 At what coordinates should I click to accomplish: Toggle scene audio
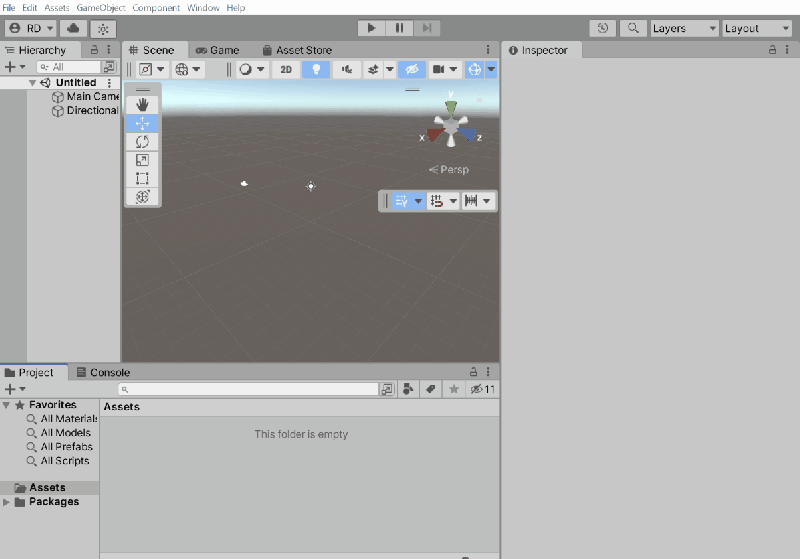(x=346, y=69)
